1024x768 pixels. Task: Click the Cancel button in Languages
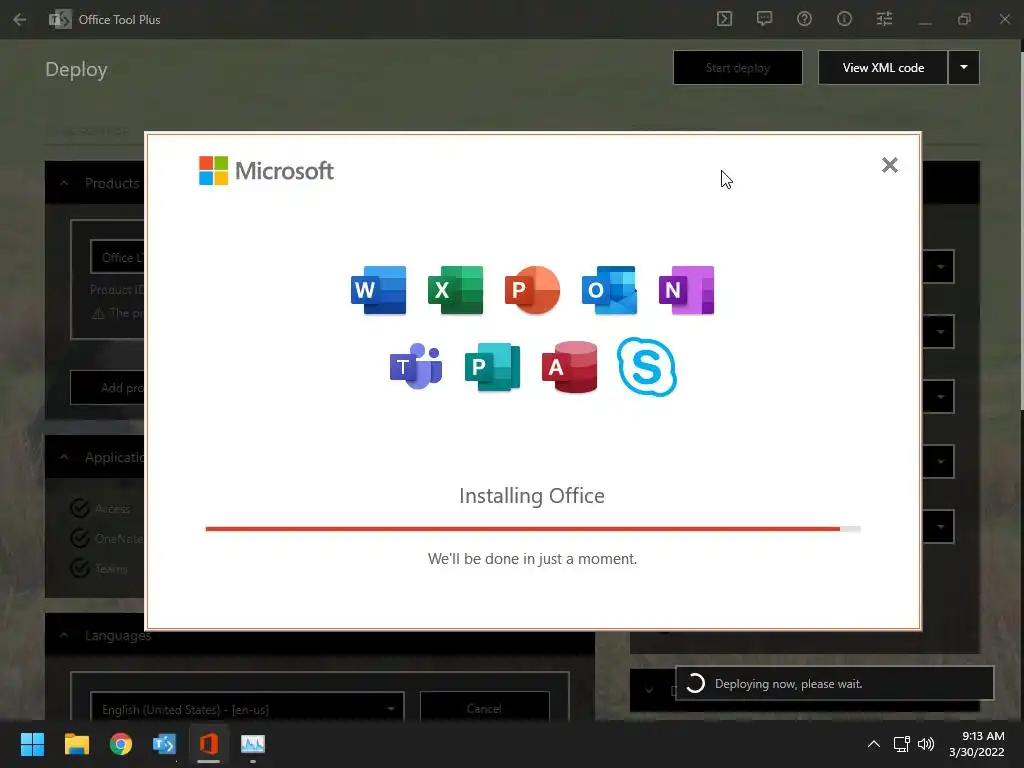pyautogui.click(x=485, y=707)
